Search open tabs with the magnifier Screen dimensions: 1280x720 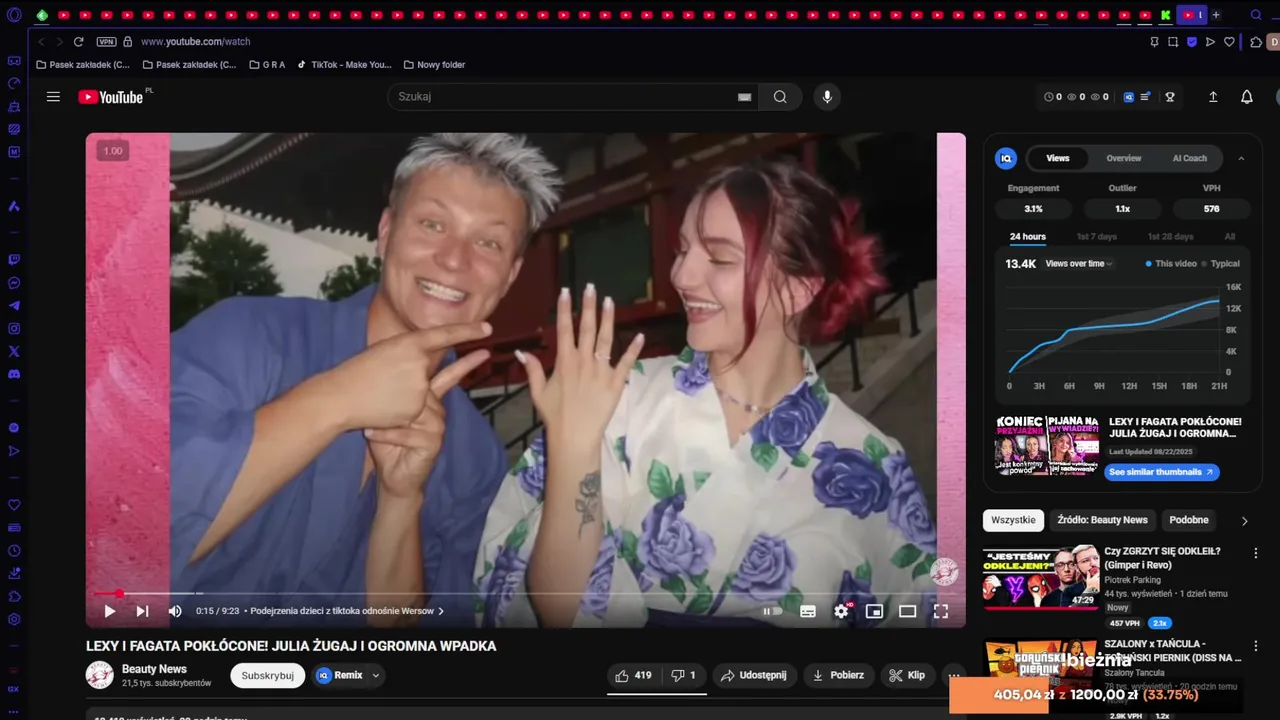1256,15
